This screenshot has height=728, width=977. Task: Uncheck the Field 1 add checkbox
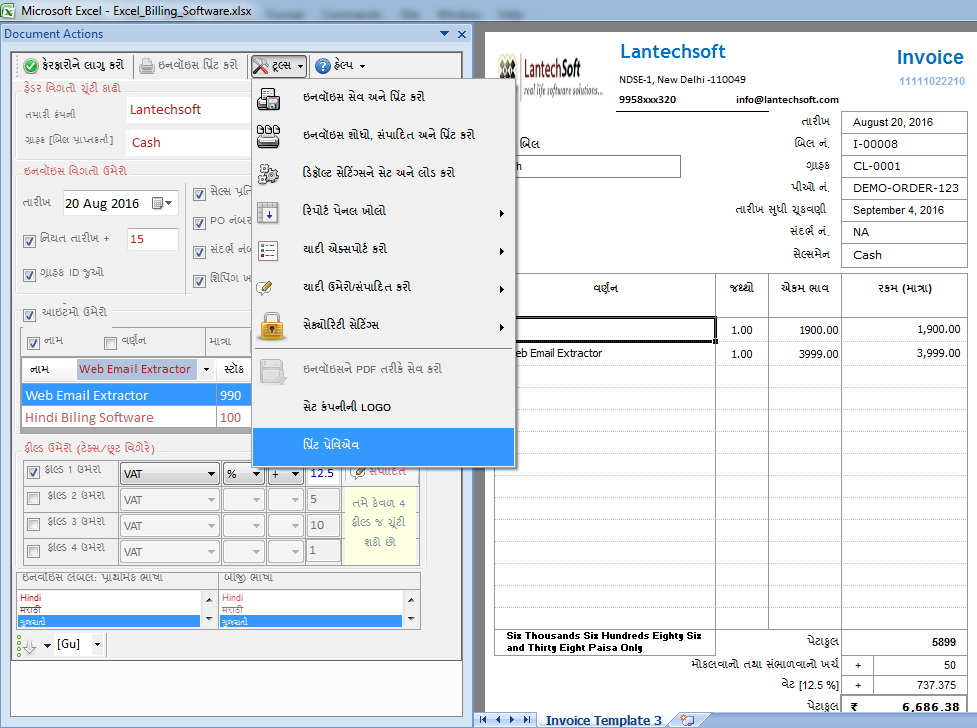pyautogui.click(x=34, y=472)
